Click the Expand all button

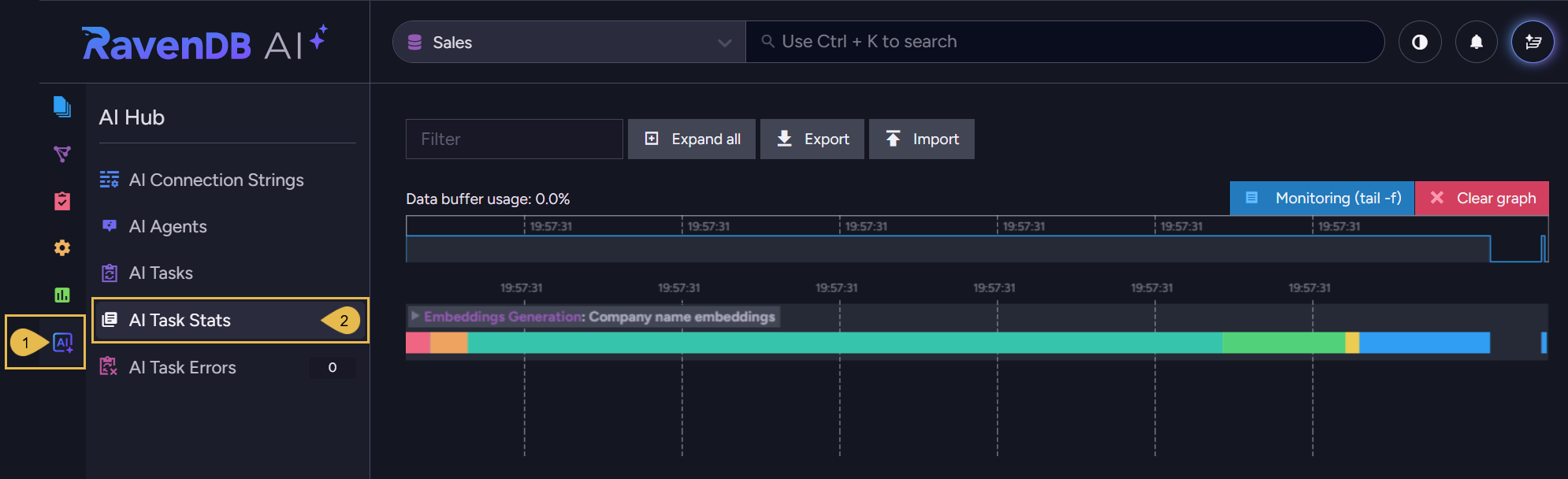click(692, 139)
